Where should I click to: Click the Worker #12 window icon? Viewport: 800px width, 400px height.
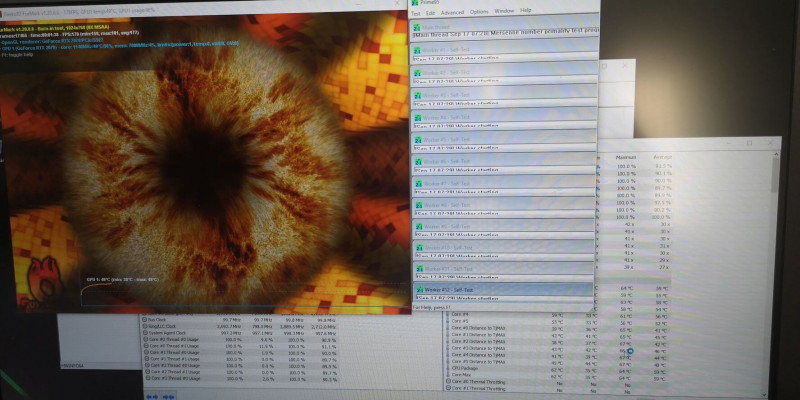pyautogui.click(x=420, y=290)
